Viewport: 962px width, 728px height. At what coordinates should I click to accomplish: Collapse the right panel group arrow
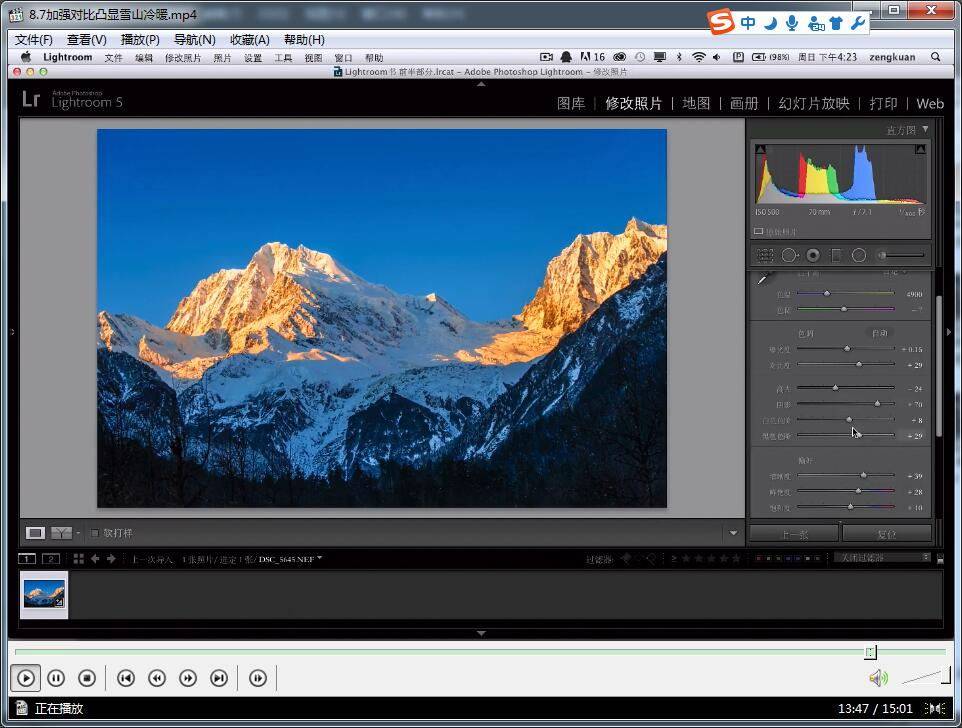point(949,332)
